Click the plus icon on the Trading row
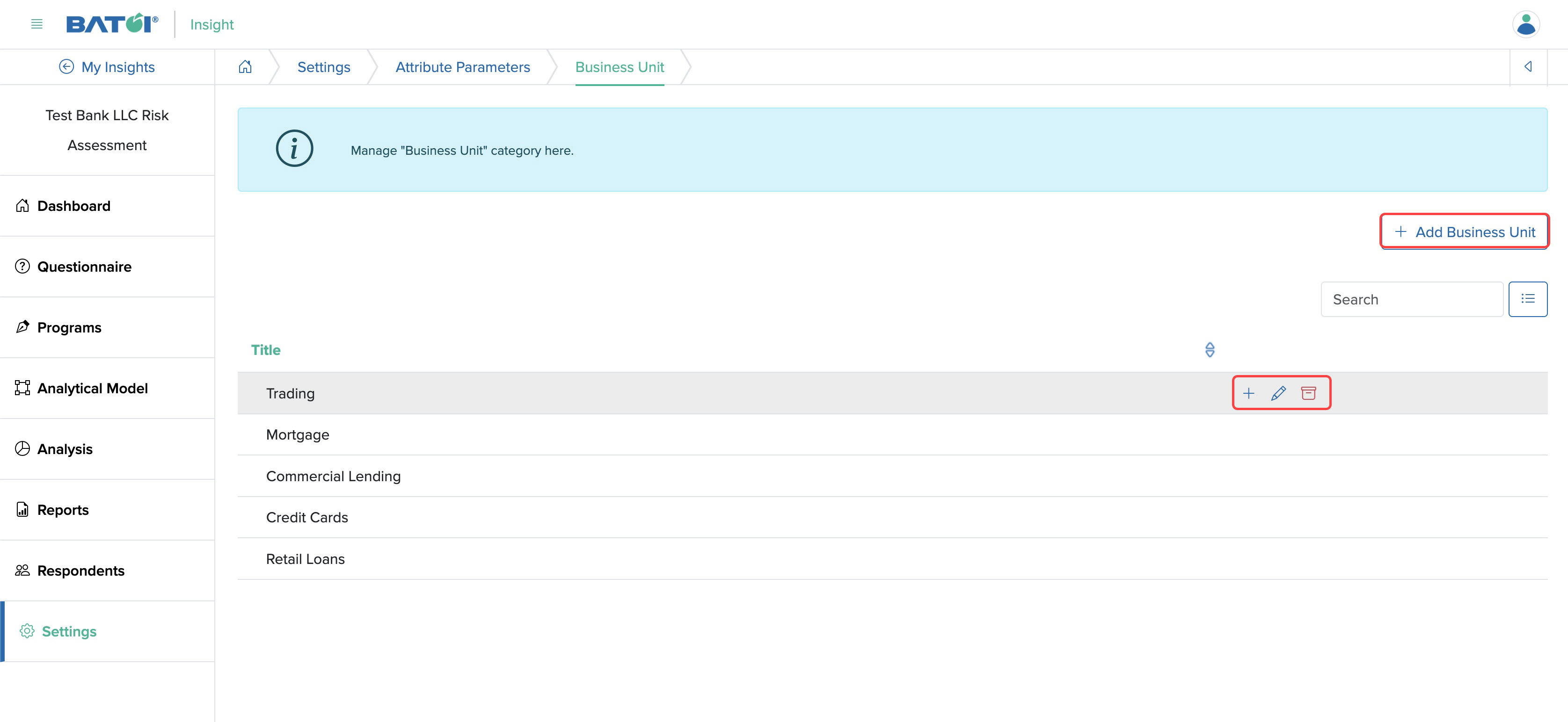The image size is (1568, 722). click(x=1248, y=393)
